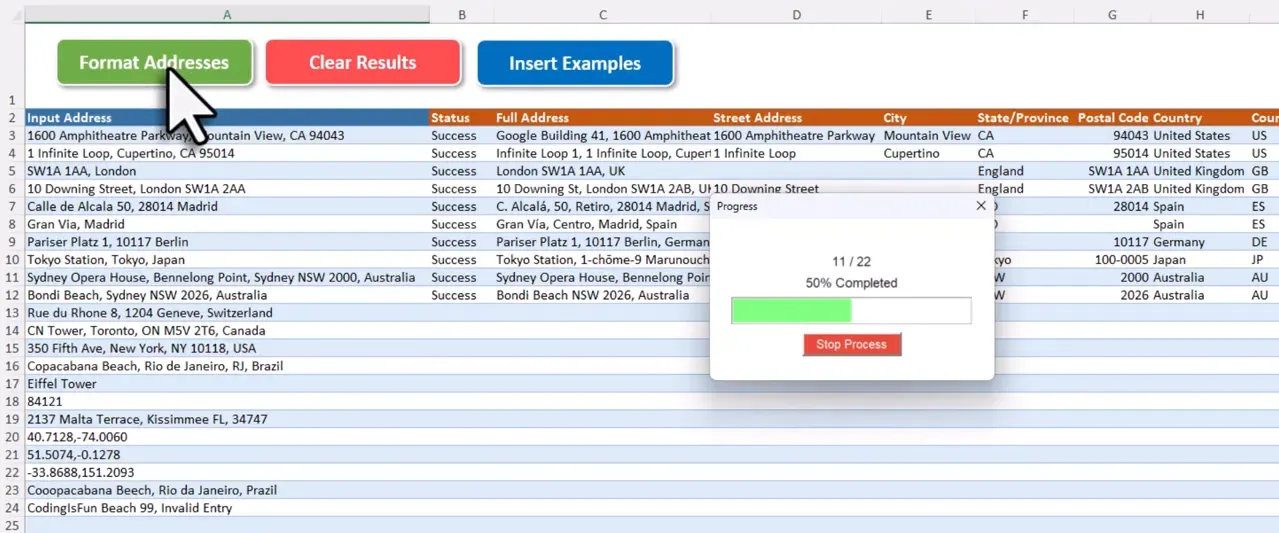The height and width of the screenshot is (533, 1279).
Task: Select cell Gran Via, Madrid
Action: point(227,225)
